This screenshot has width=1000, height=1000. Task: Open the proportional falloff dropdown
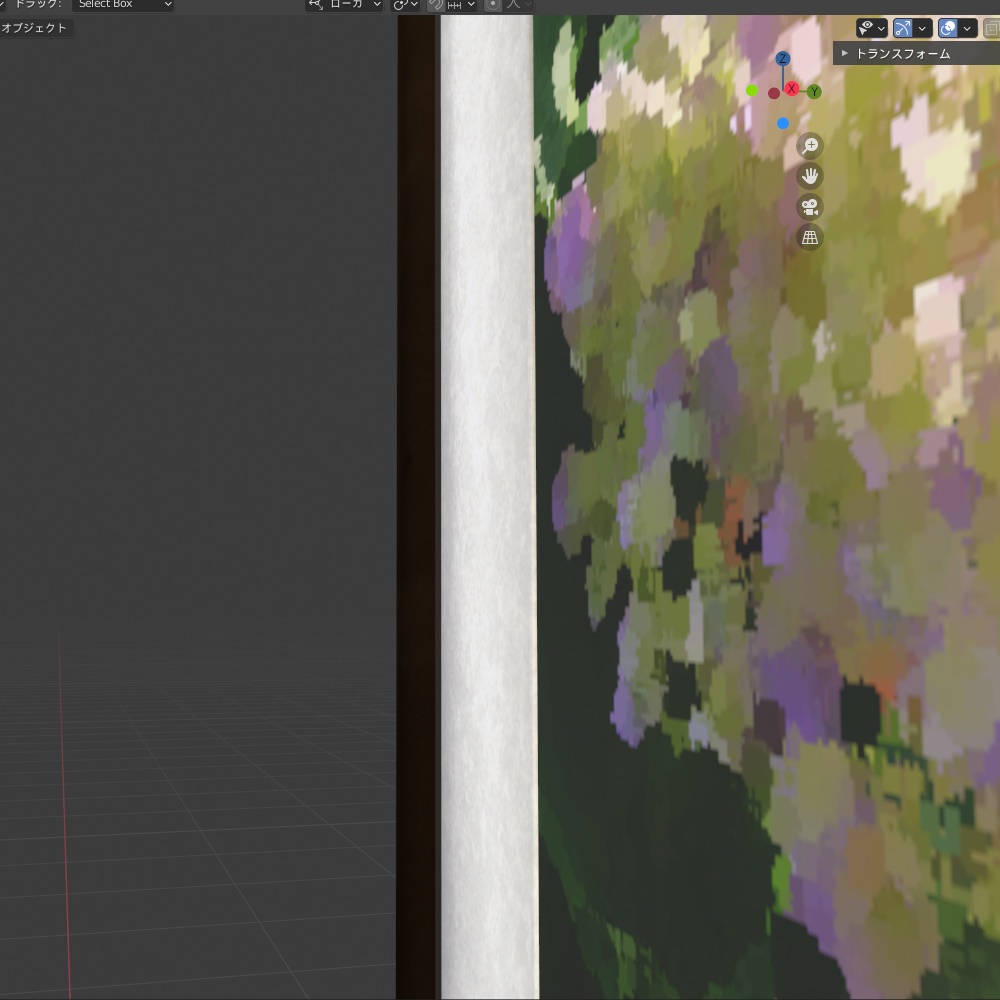point(519,5)
